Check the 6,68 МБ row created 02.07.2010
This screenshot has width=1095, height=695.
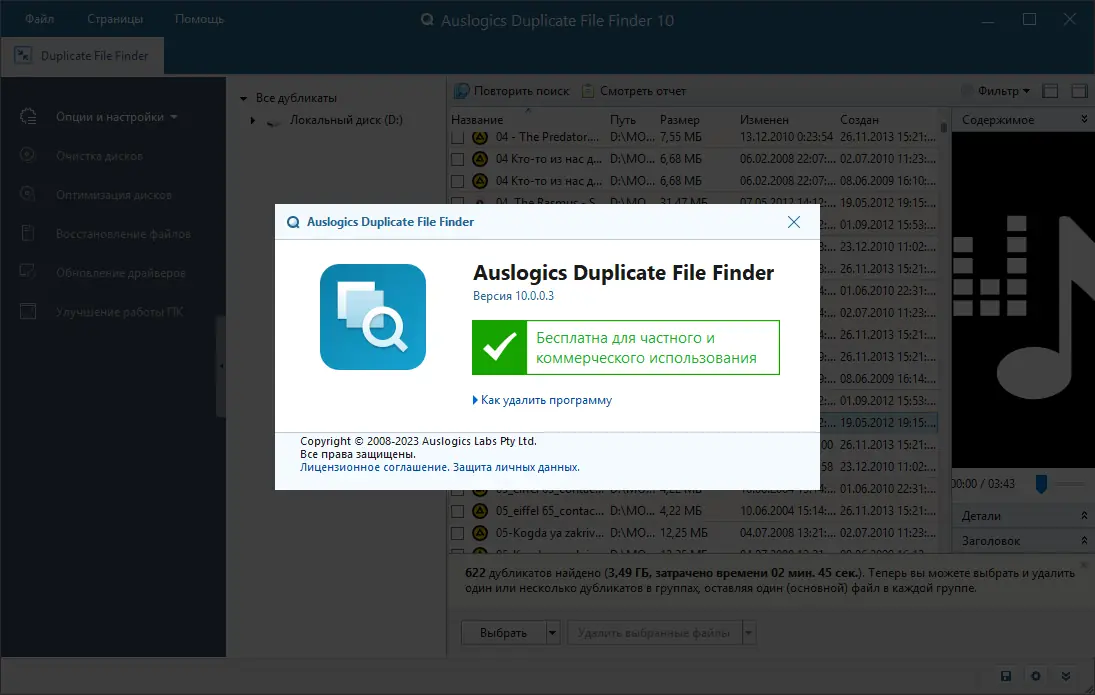457,159
